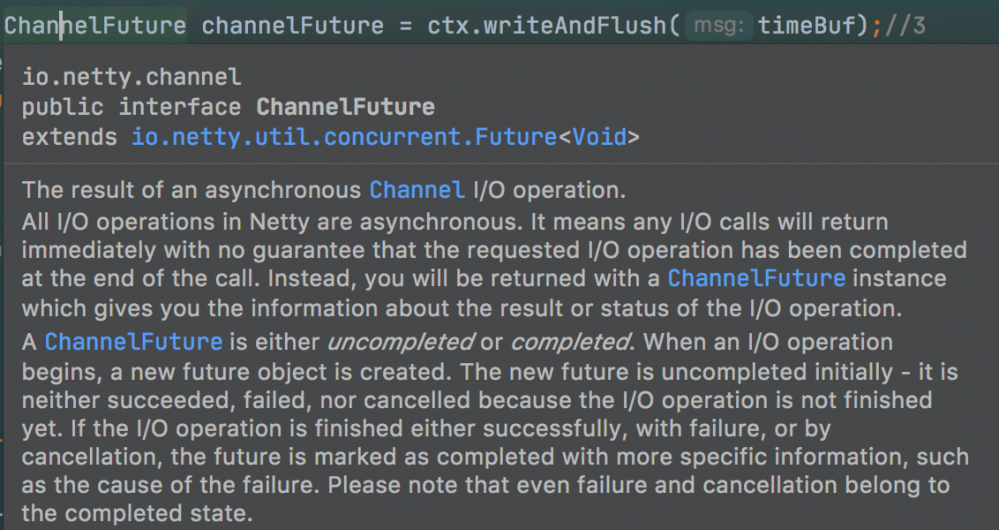
Task: Open ChannelFuture link in 'A ChannelFuture is either'
Action: pos(133,341)
